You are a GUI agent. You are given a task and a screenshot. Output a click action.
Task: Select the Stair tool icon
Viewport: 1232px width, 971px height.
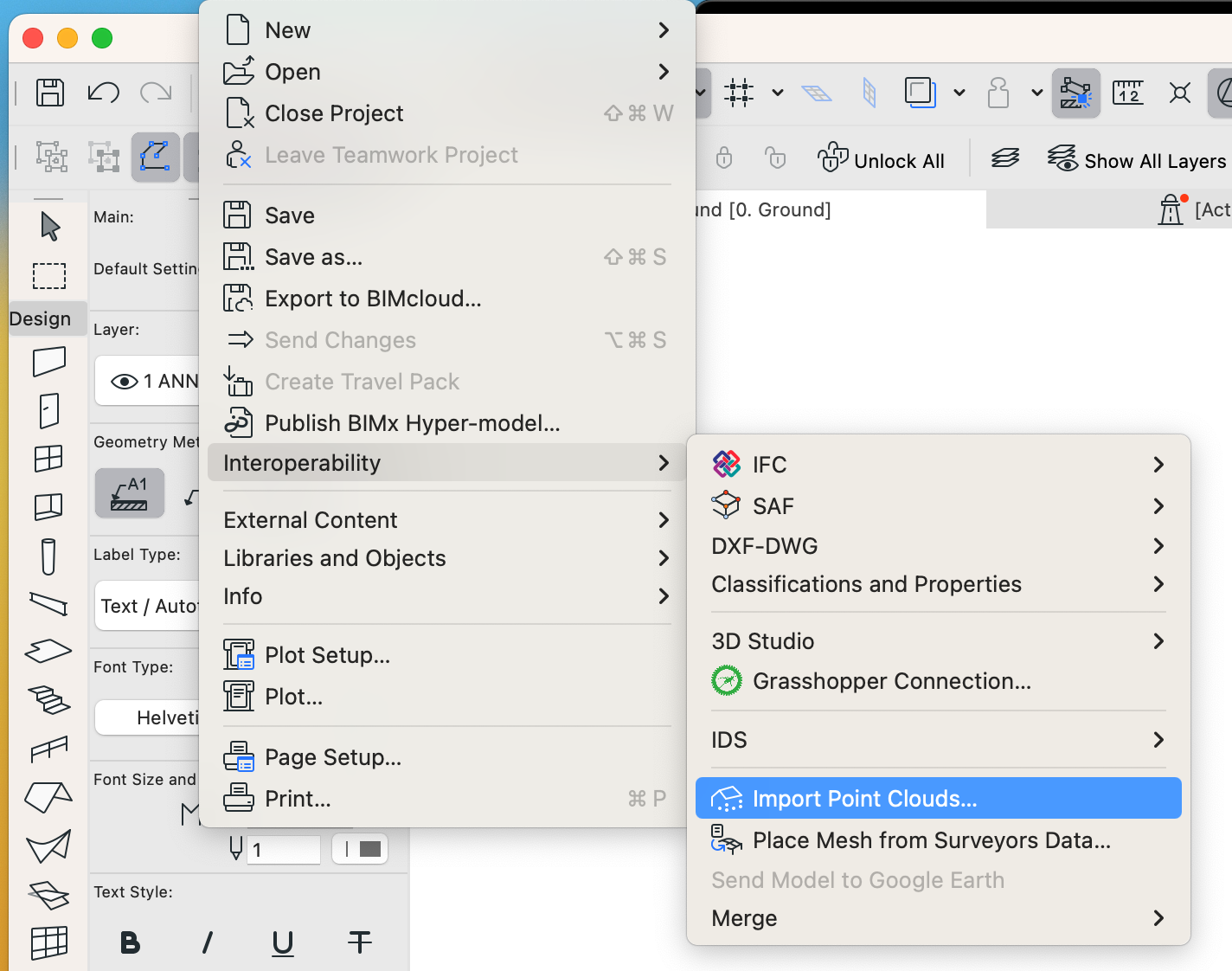click(x=49, y=699)
